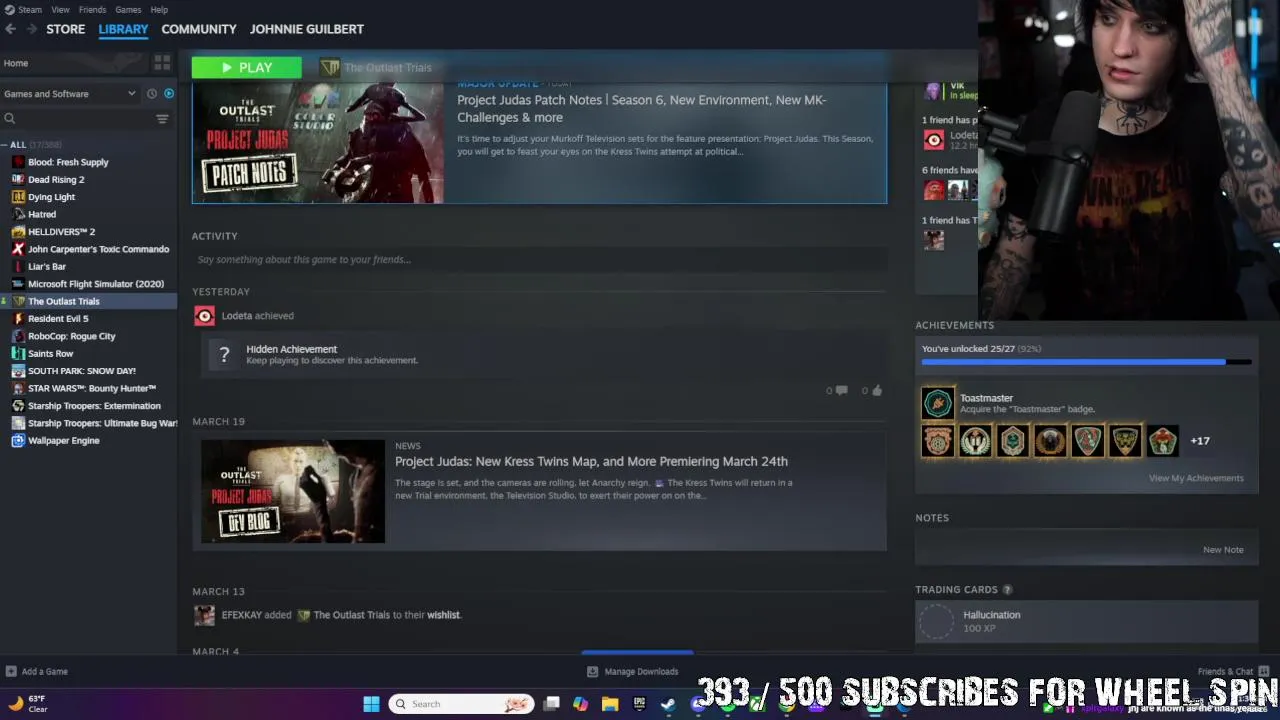This screenshot has height=720, width=1280.
Task: Open New Kress Twins Map news headline
Action: pos(591,462)
